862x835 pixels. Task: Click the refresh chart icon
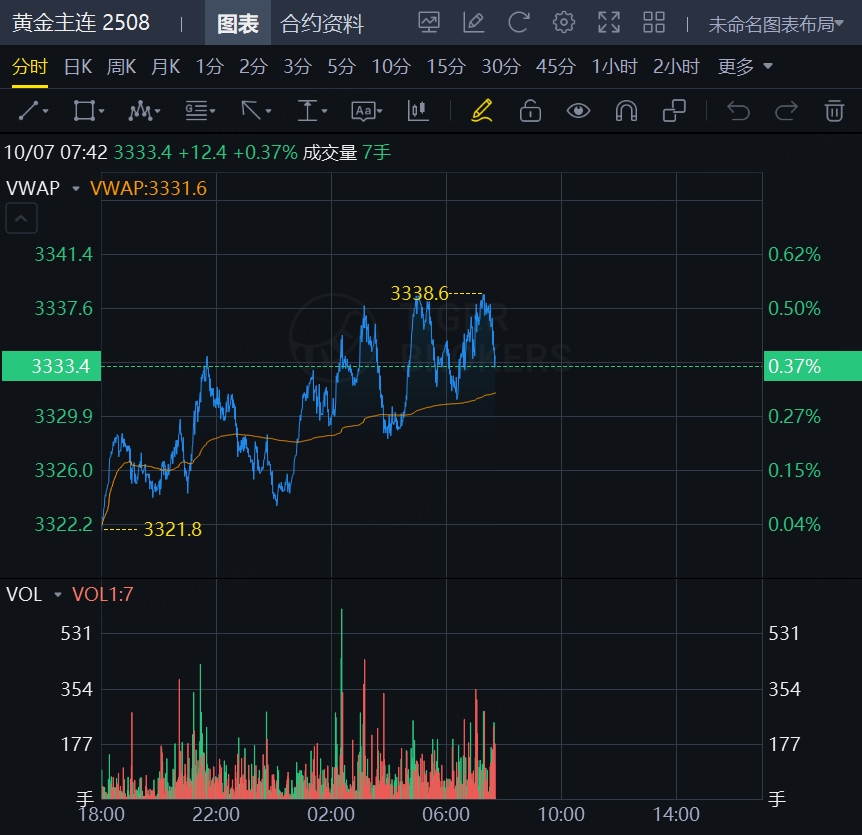[518, 23]
